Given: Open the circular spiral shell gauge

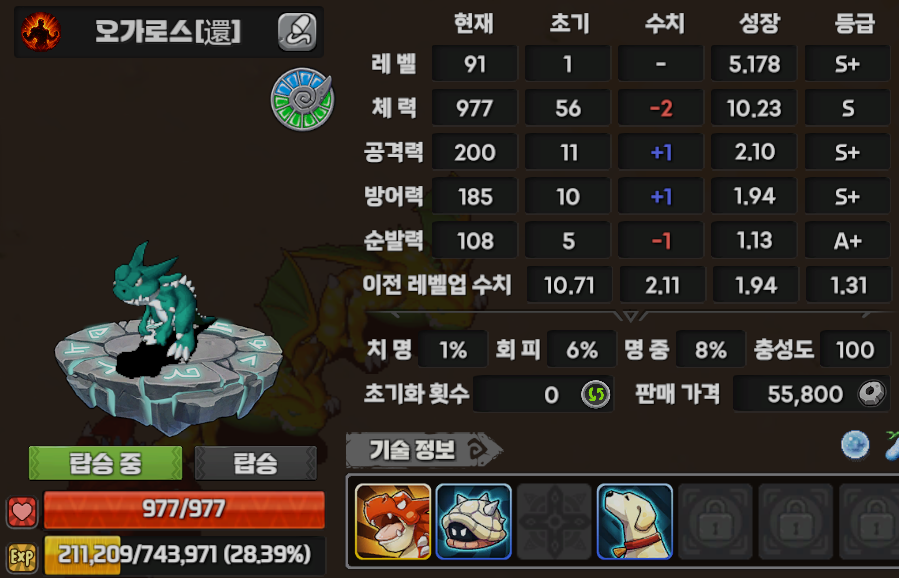Looking at the screenshot, I should 302,99.
